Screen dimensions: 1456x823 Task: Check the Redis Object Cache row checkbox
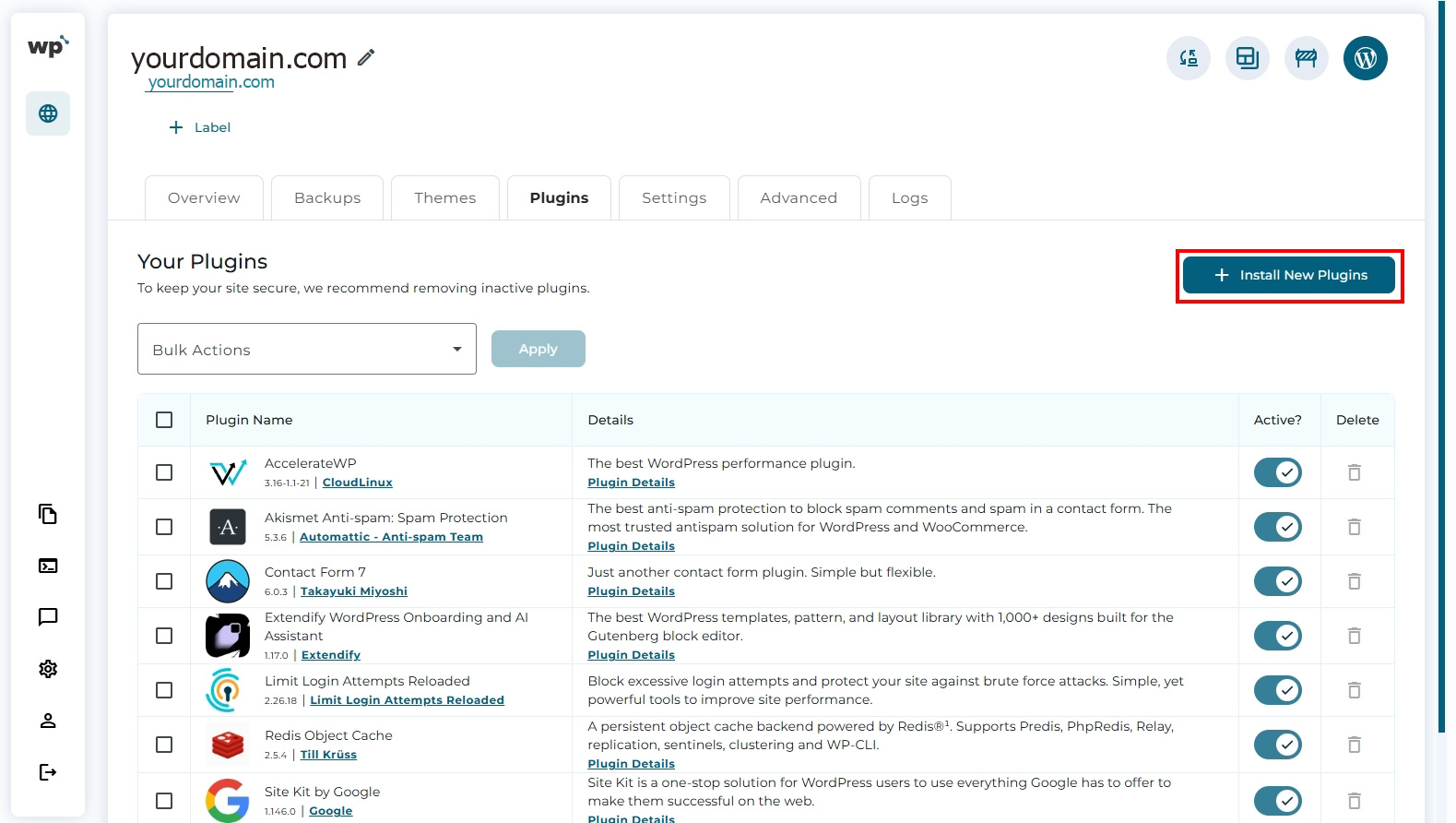pyautogui.click(x=164, y=745)
